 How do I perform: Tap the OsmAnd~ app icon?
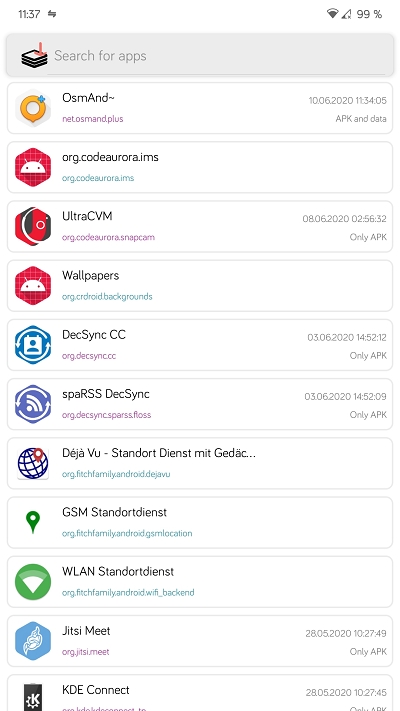coord(33,108)
